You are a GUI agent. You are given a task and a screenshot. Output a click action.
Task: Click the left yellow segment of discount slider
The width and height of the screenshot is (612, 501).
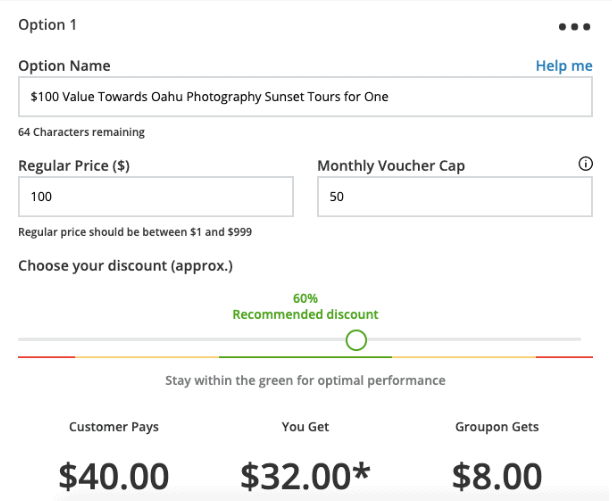[x=146, y=356]
